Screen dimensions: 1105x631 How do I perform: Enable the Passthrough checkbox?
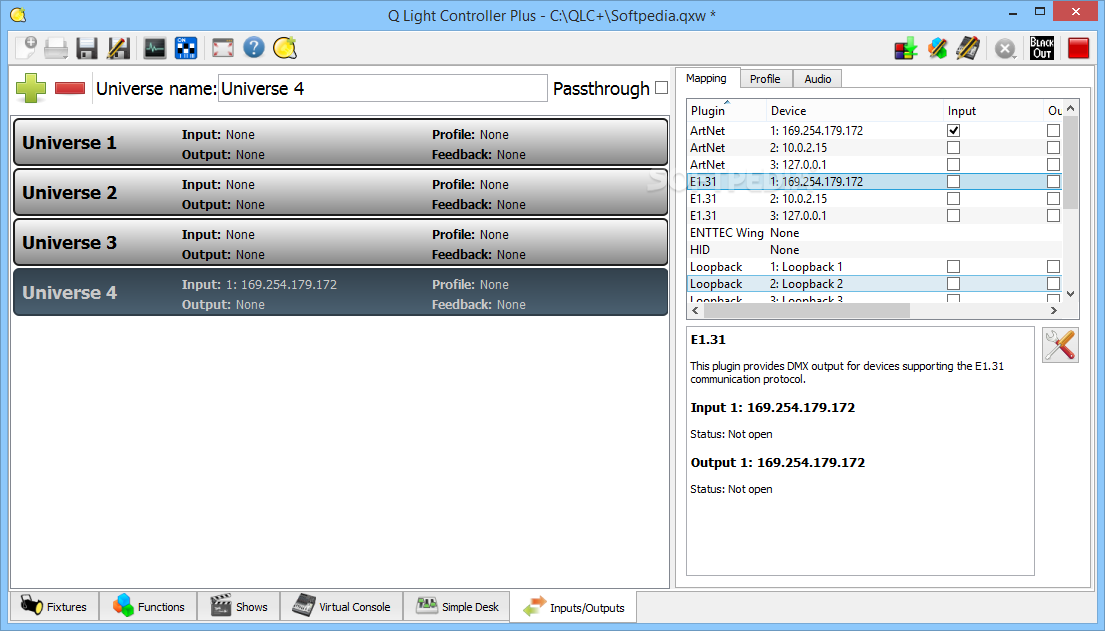pyautogui.click(x=661, y=88)
